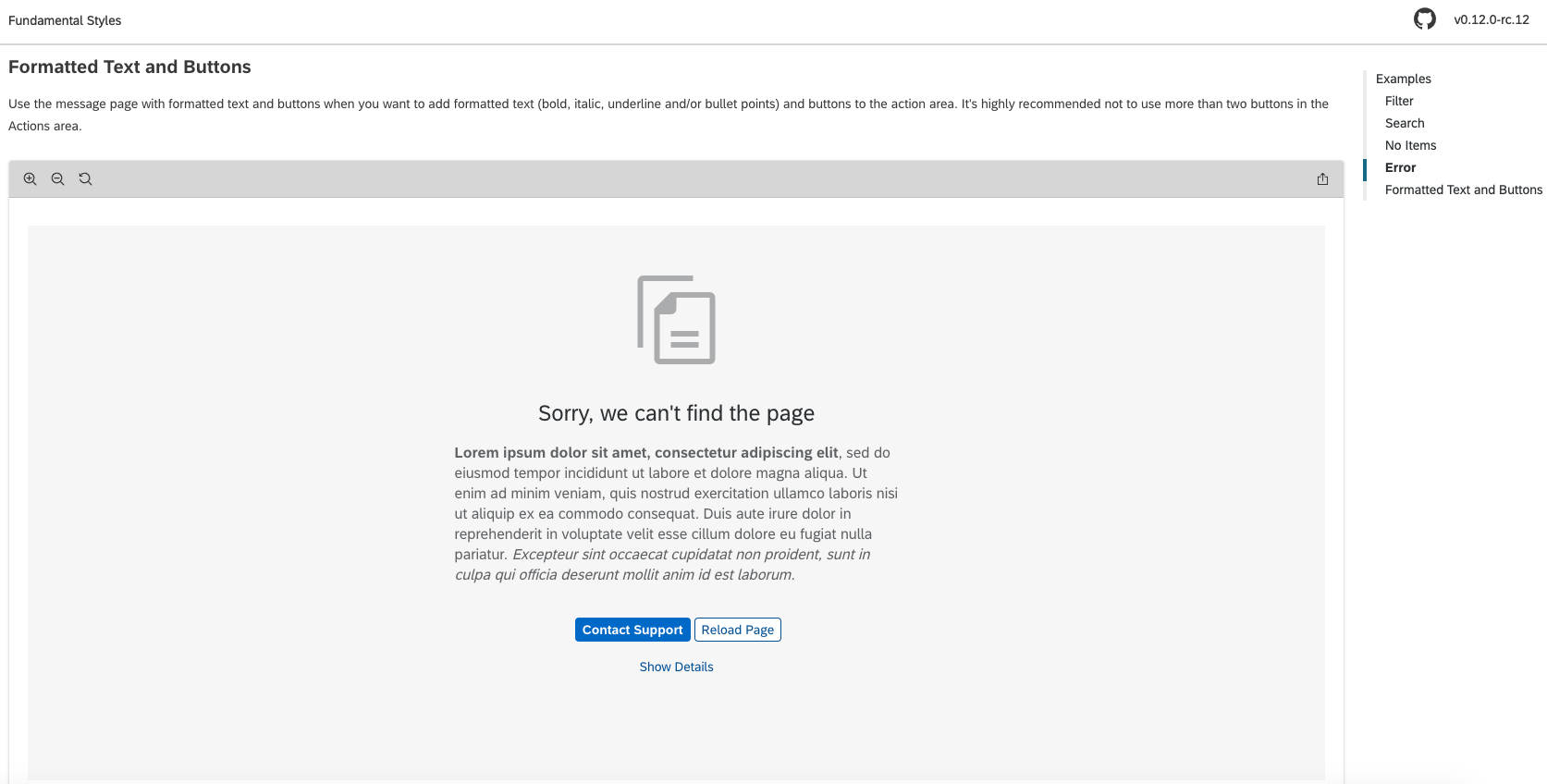Reset zoom with the magnifier reset icon
Viewport: 1547px width, 784px height.
(86, 179)
